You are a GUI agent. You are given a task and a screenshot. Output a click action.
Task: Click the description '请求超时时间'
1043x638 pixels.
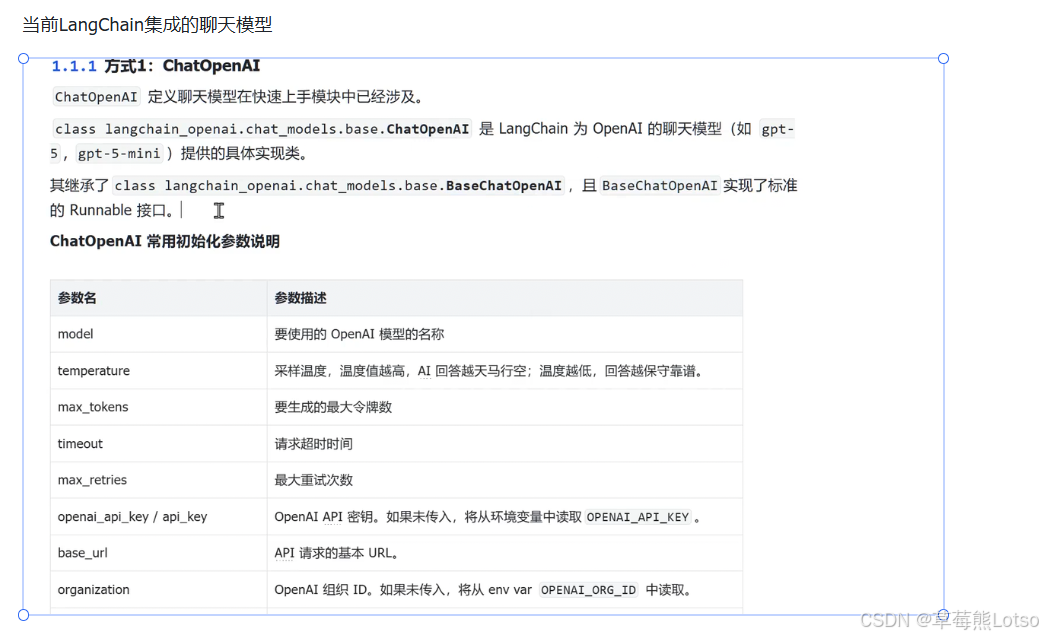point(313,444)
